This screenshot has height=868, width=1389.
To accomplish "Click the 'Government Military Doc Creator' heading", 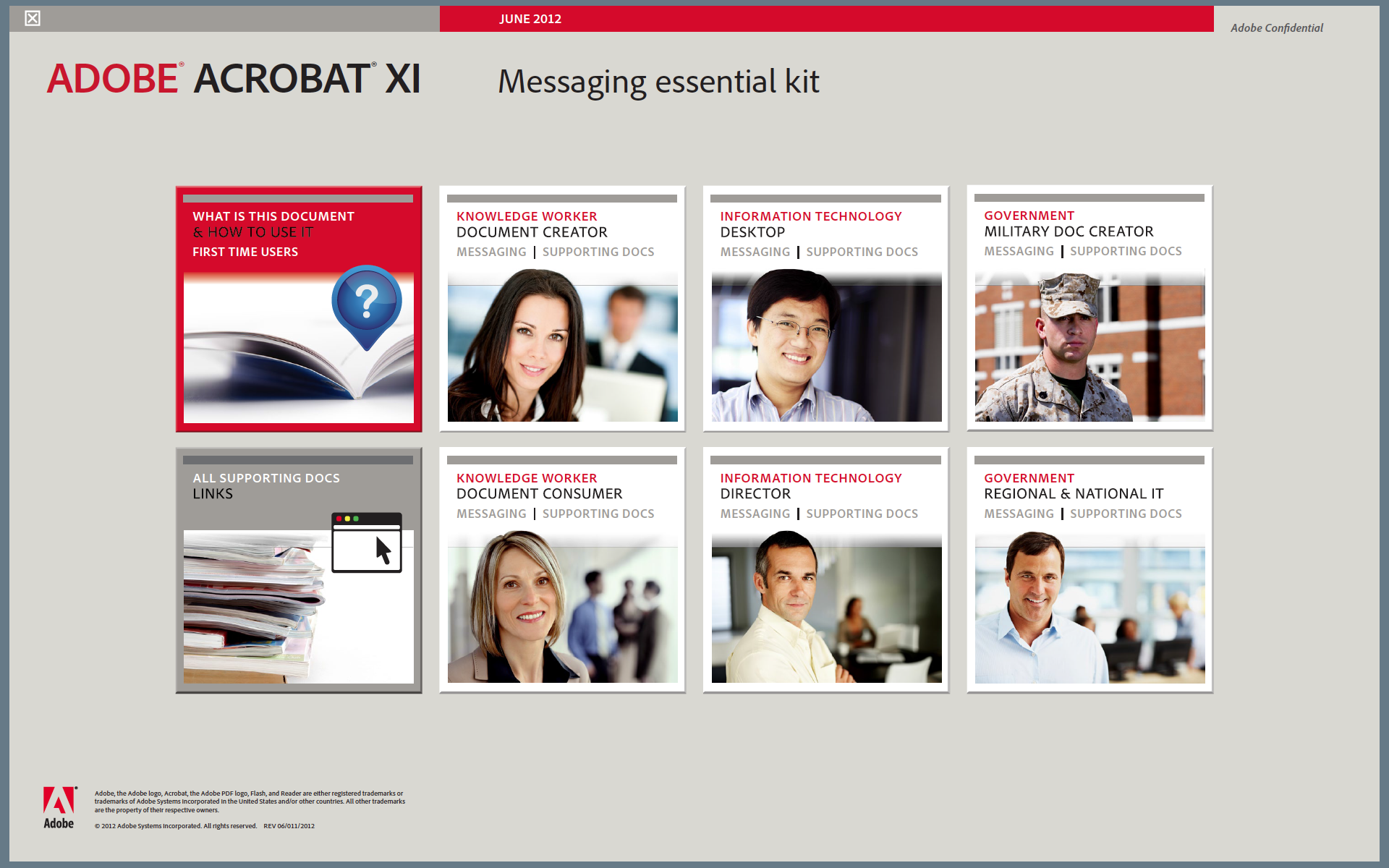I will tap(1069, 224).
